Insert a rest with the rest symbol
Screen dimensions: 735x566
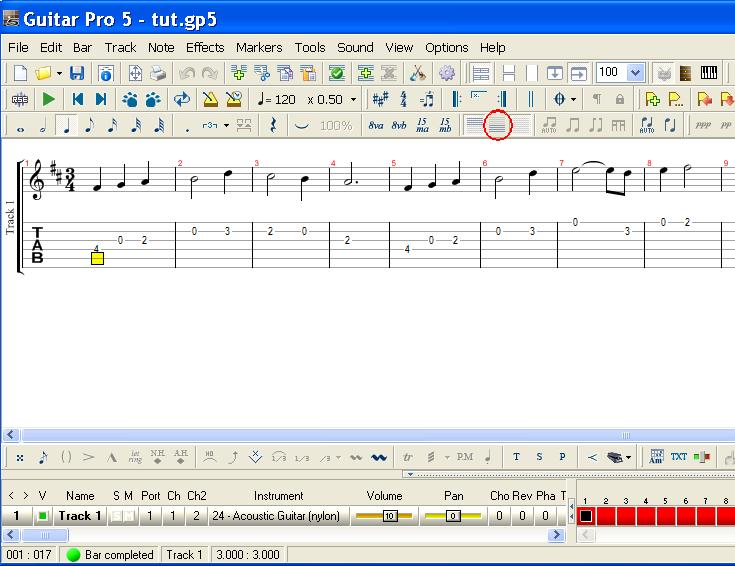coord(272,126)
